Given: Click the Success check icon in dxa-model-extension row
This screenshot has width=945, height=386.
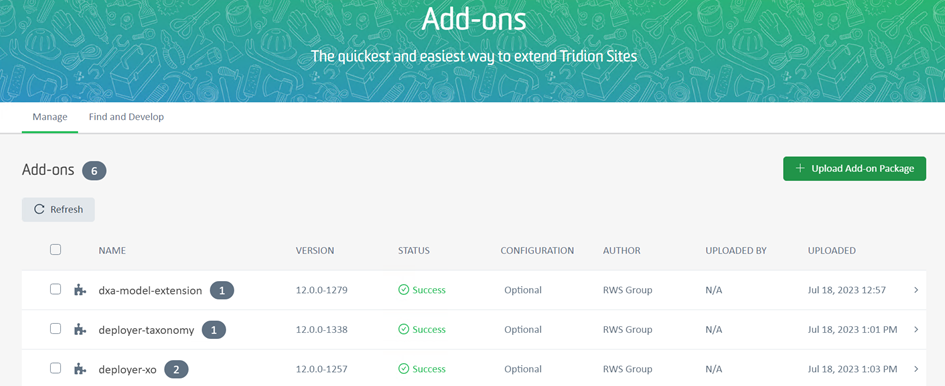Looking at the screenshot, I should 404,290.
